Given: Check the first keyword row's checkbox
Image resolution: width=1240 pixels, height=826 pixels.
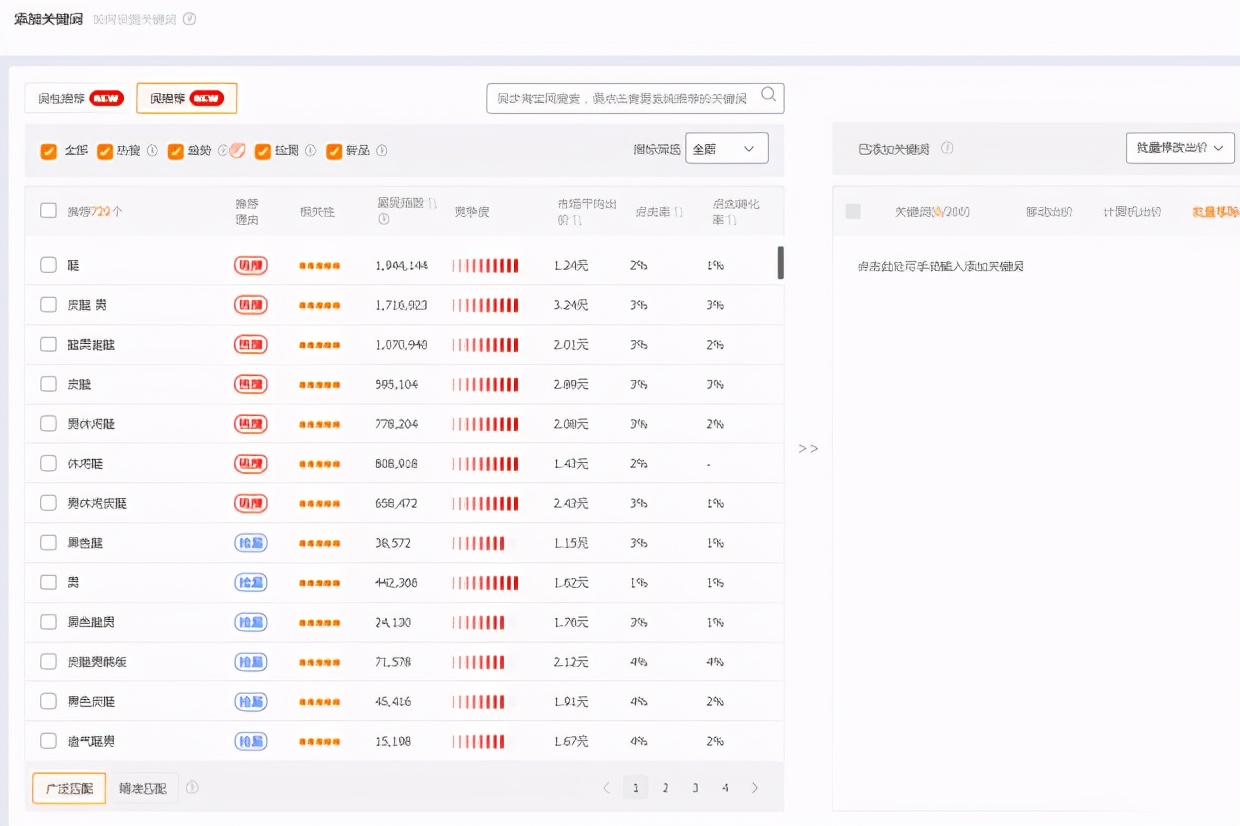Looking at the screenshot, I should [48, 265].
